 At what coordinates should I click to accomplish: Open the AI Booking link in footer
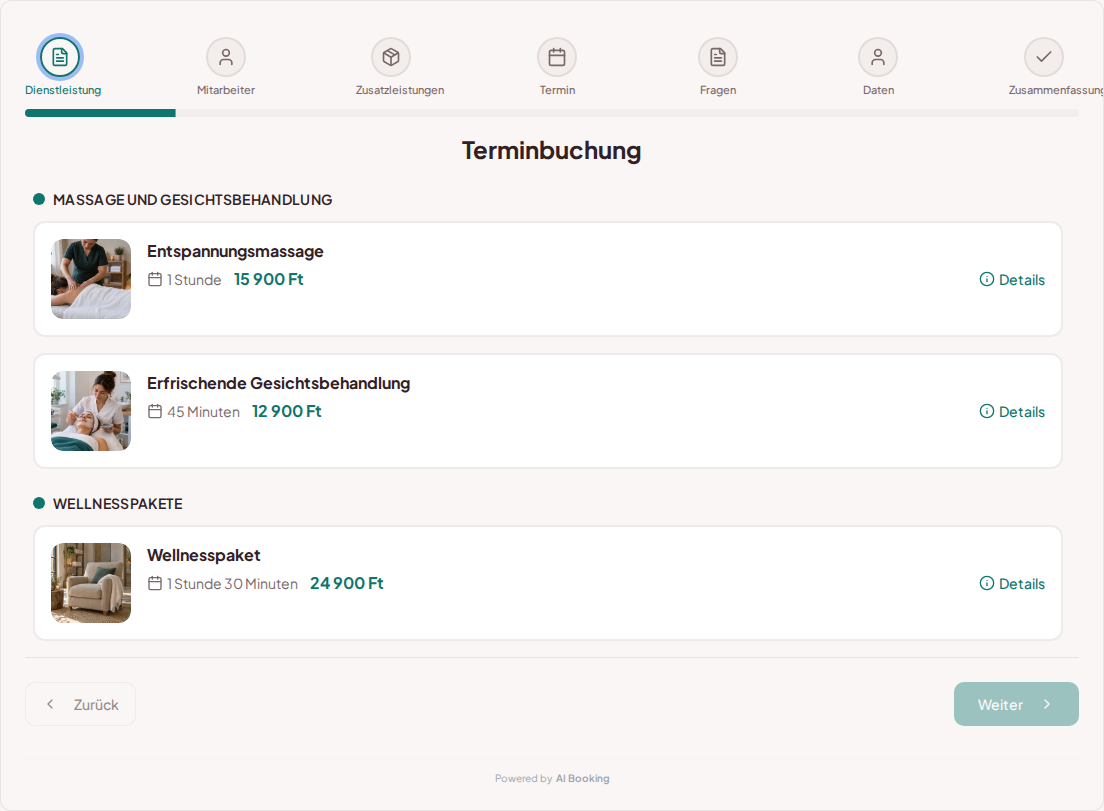coord(582,779)
